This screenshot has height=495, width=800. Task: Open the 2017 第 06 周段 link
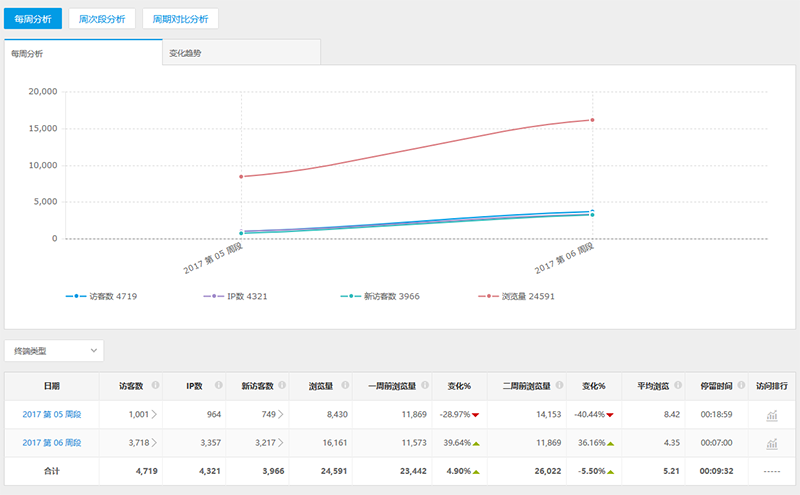(52, 442)
